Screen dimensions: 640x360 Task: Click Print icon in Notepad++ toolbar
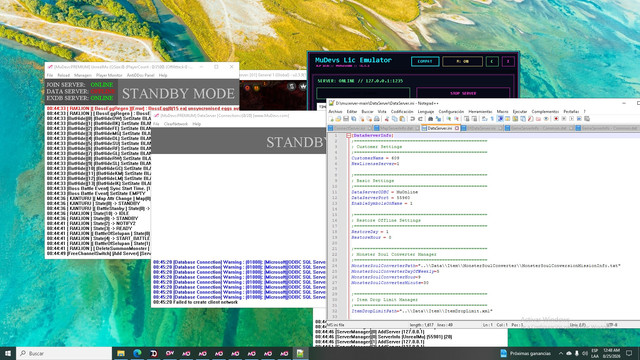(376, 119)
